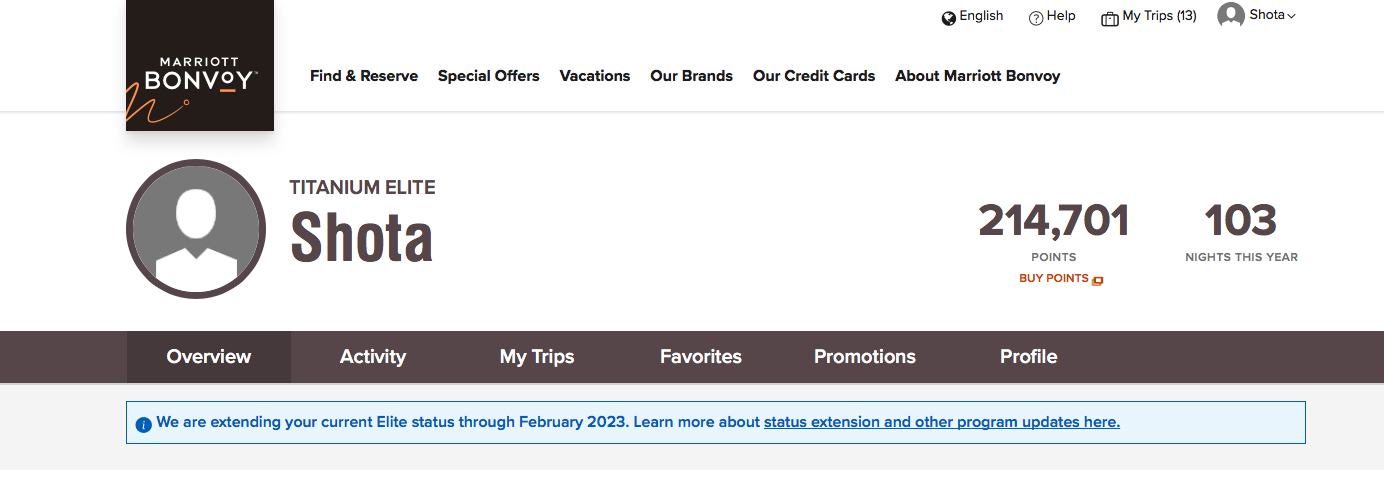Open the status extension program updates link

[942, 422]
